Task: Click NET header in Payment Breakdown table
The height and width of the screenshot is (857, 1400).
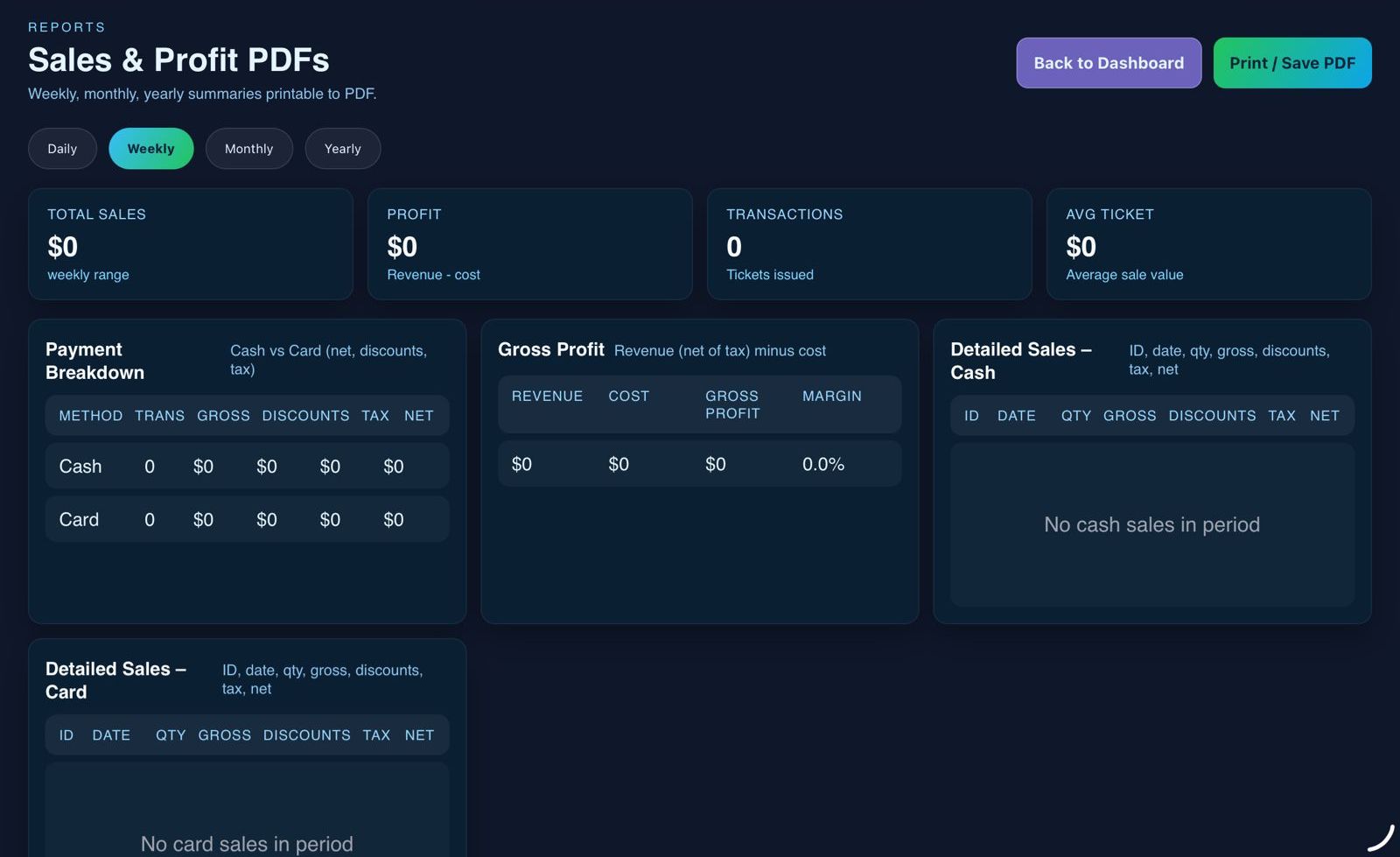Action: (419, 416)
